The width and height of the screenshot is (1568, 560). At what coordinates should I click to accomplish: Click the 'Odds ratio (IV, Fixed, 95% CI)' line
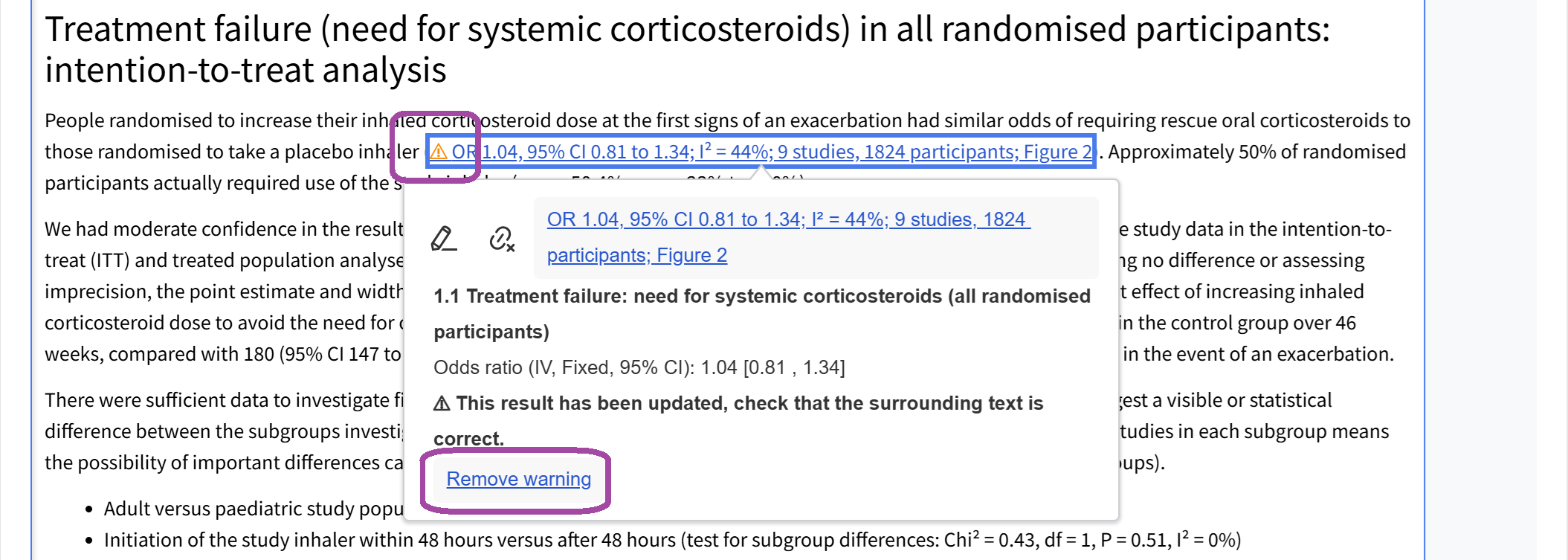[x=639, y=368]
